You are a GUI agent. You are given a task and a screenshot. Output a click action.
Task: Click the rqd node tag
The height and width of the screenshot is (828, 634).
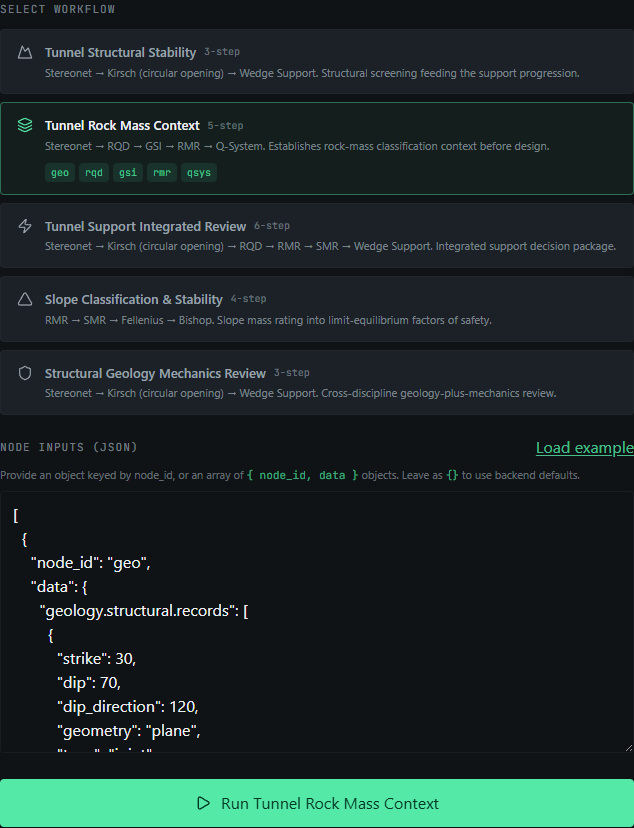pos(94,173)
